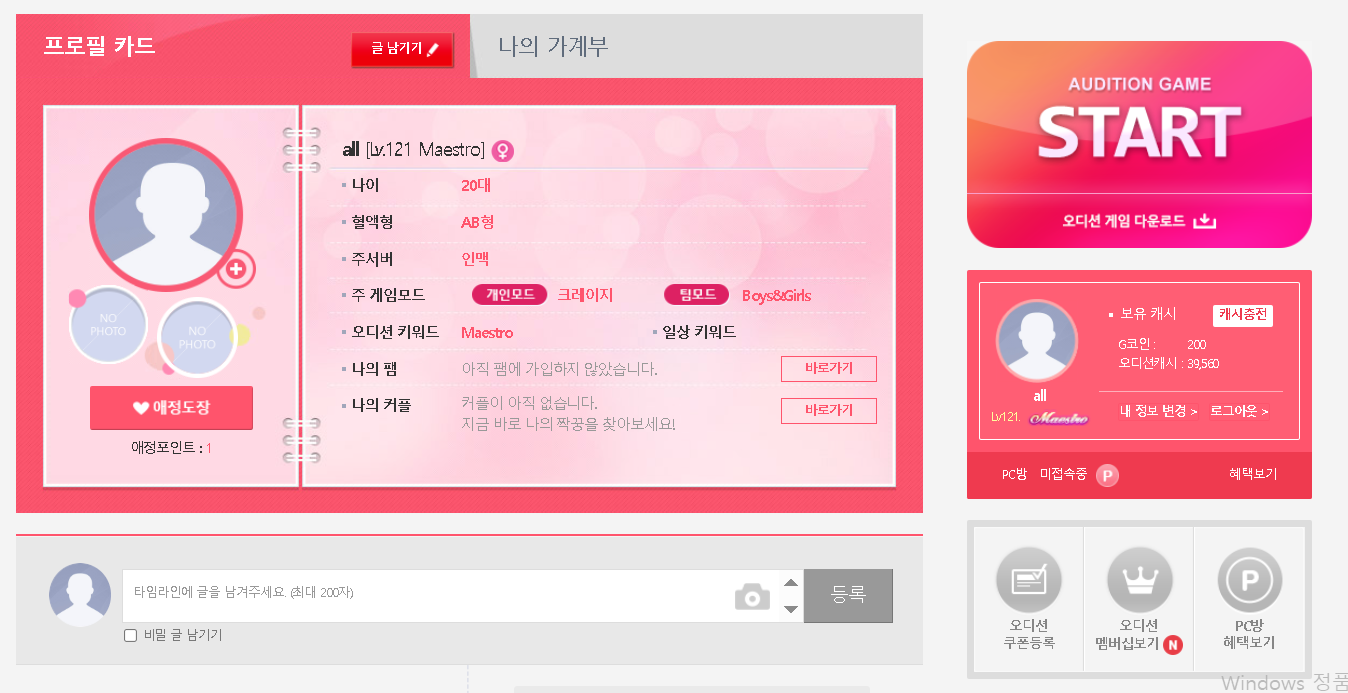
Task: Open the 내 정보 변경 link
Action: pyautogui.click(x=1158, y=411)
